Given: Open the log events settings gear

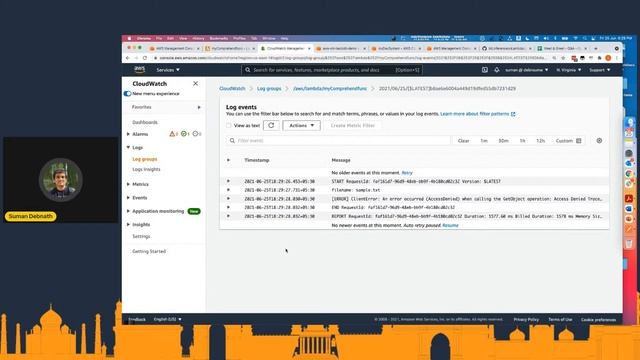Looking at the screenshot, I should (599, 140).
